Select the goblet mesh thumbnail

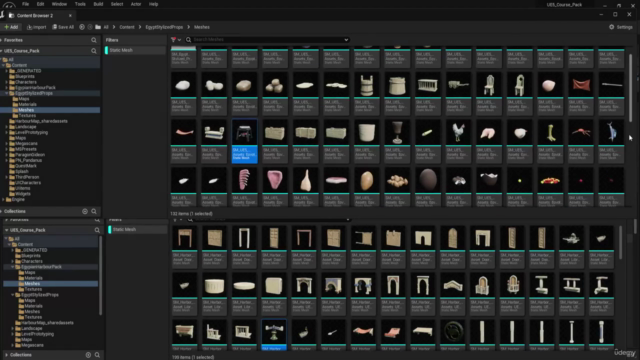tap(397, 132)
